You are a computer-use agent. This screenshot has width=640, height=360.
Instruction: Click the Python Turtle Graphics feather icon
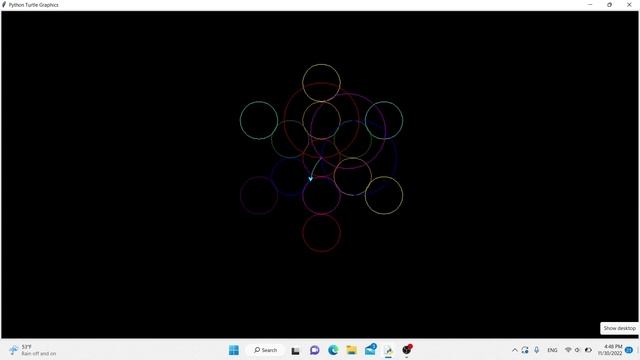point(4,4)
